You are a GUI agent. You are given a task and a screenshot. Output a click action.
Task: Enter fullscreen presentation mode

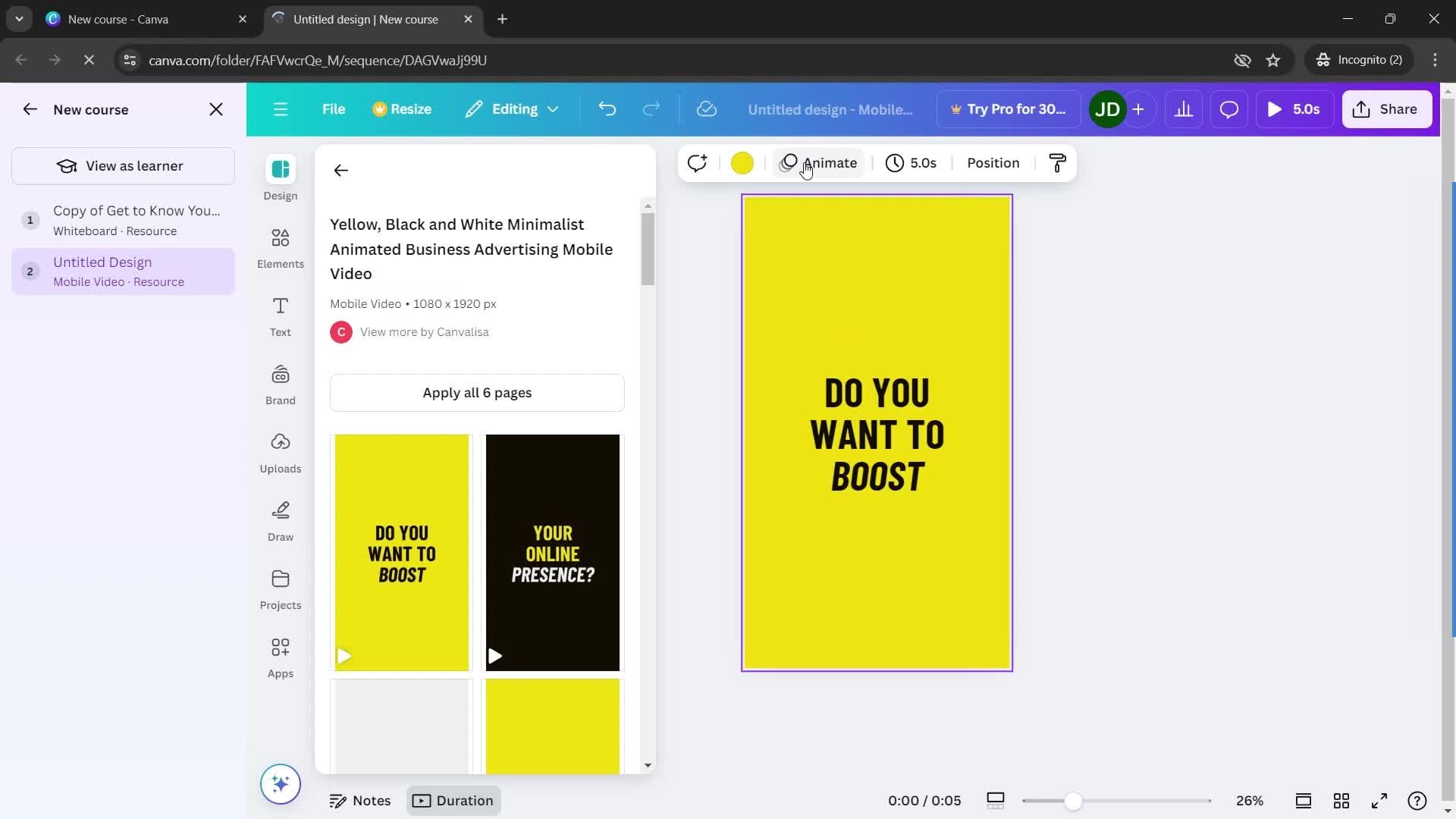pyautogui.click(x=1379, y=801)
